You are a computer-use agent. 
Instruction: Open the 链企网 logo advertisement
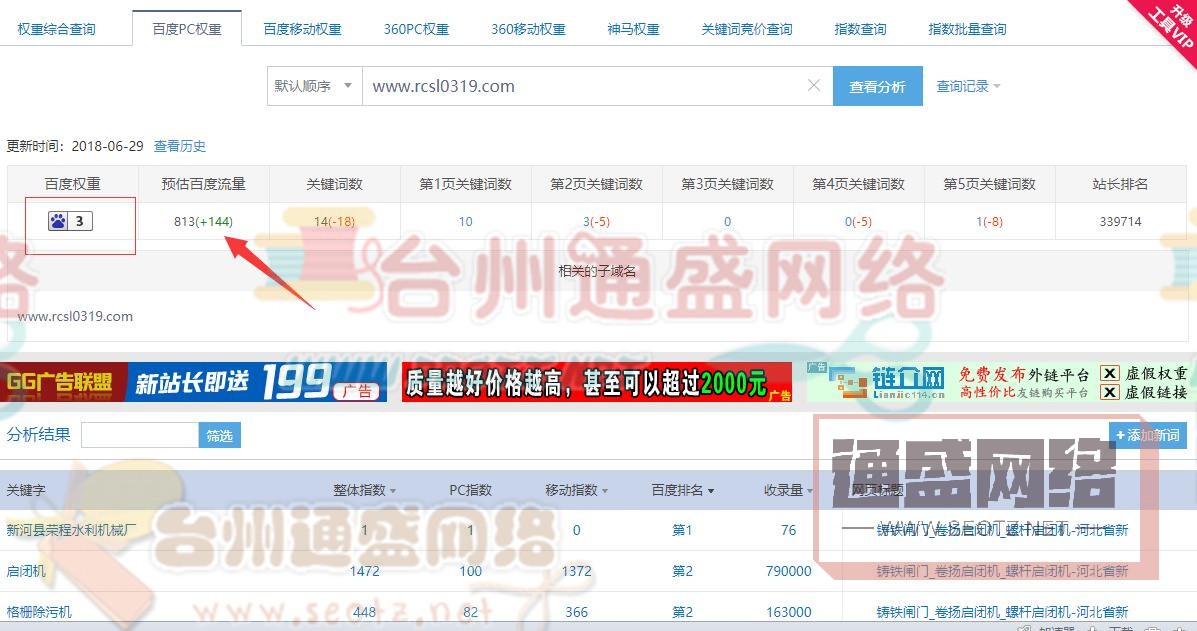pos(877,382)
